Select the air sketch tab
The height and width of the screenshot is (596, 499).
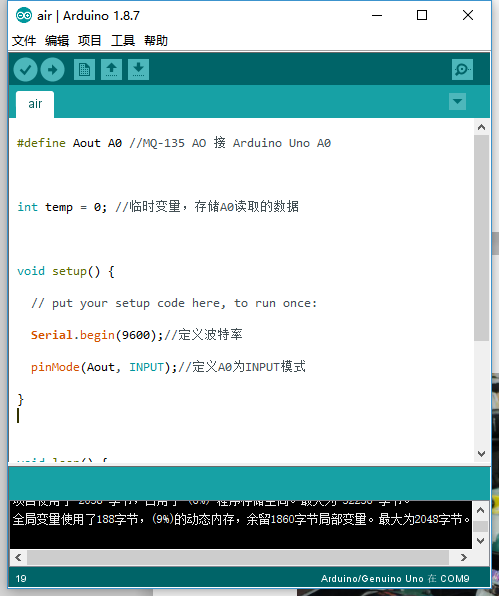point(35,104)
